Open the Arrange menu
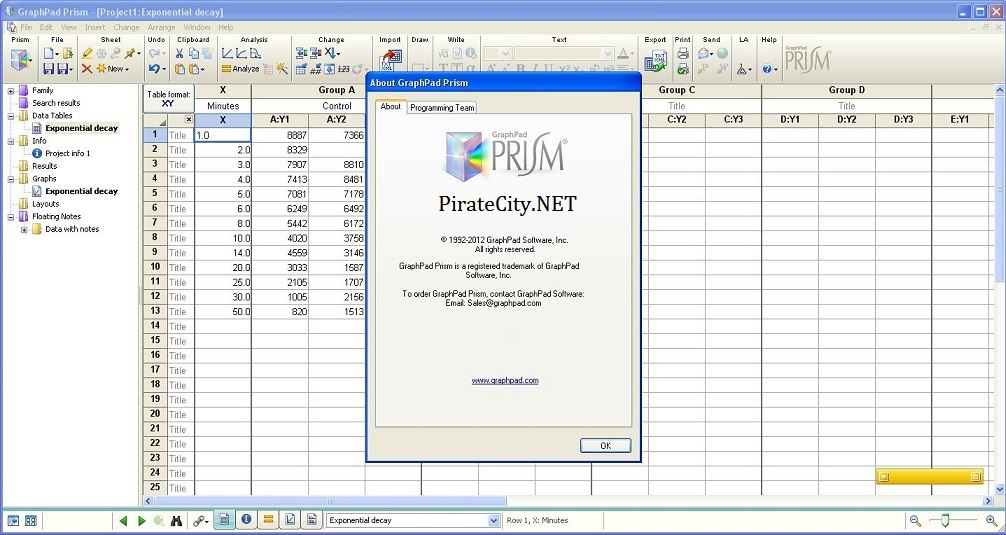Screen dimensions: 1006x535 coord(161,28)
